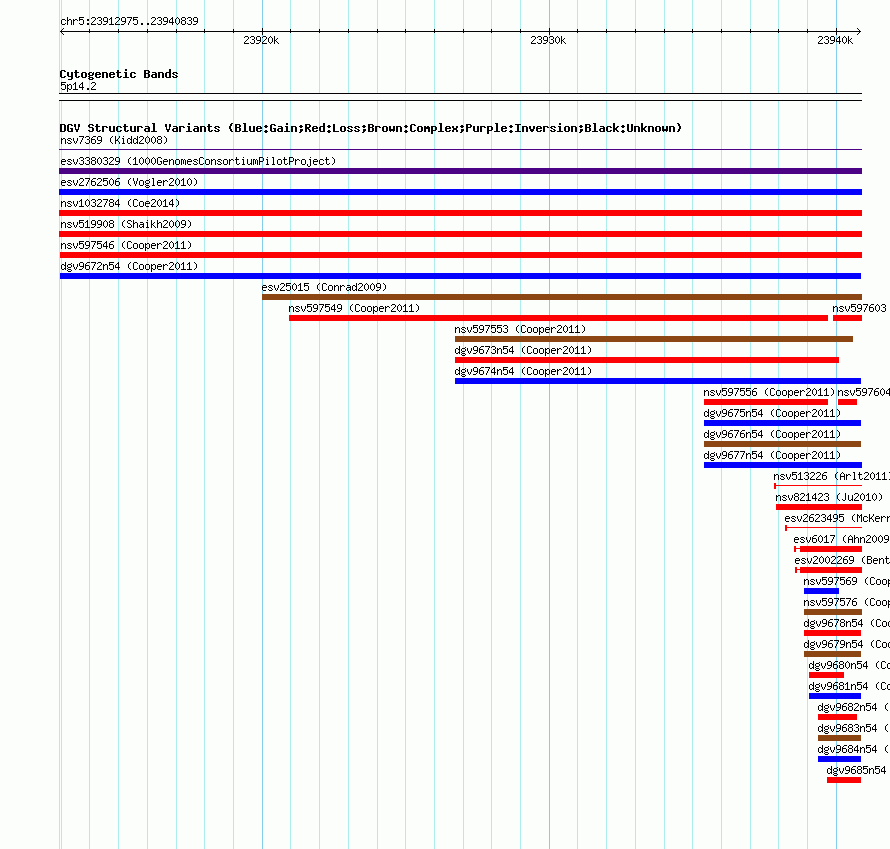Click the nsv519908 (Shaikh2009) label
Screen dimensions: 890x849
126,224
